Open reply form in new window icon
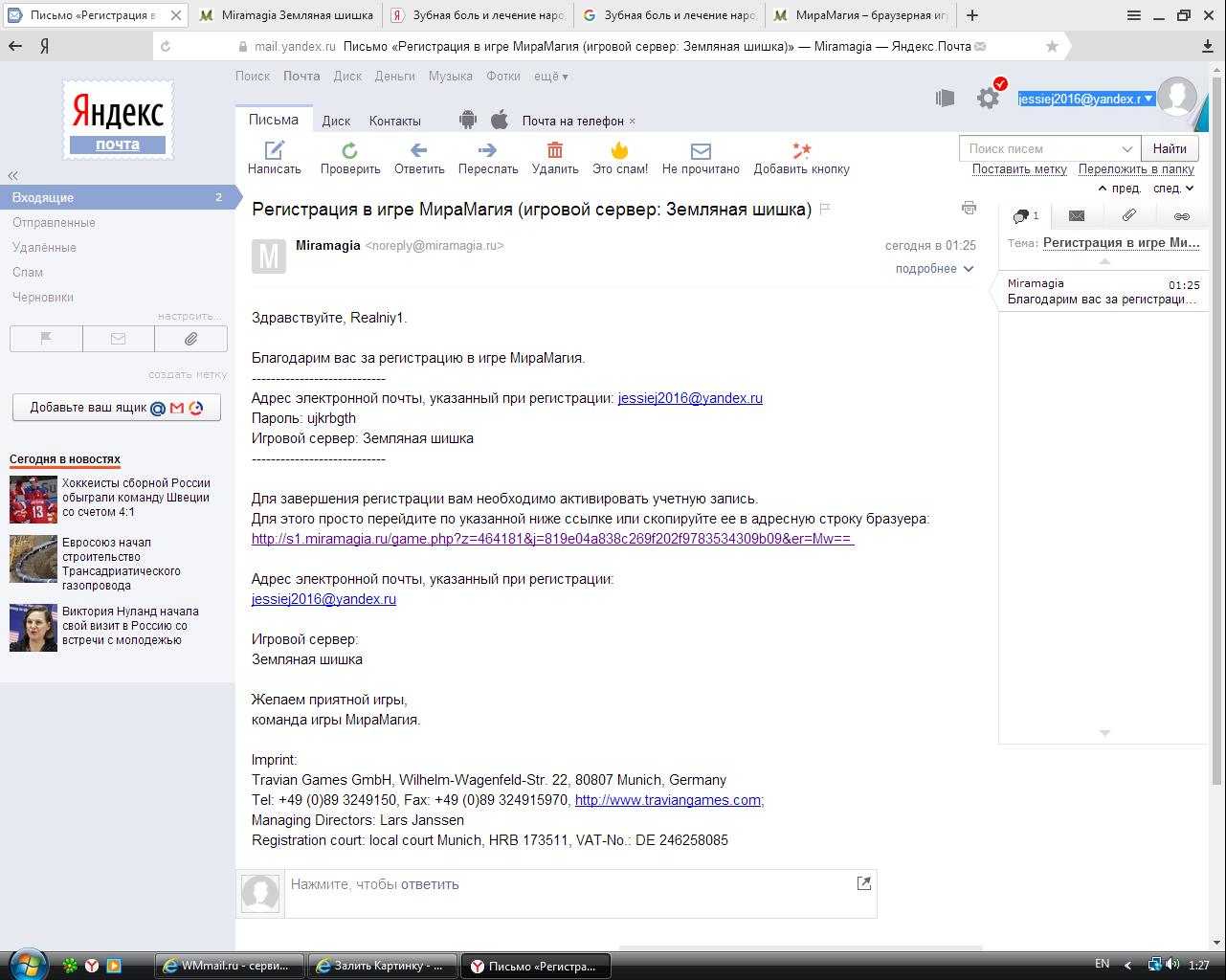Viewport: 1226px width, 980px height. coord(863,883)
